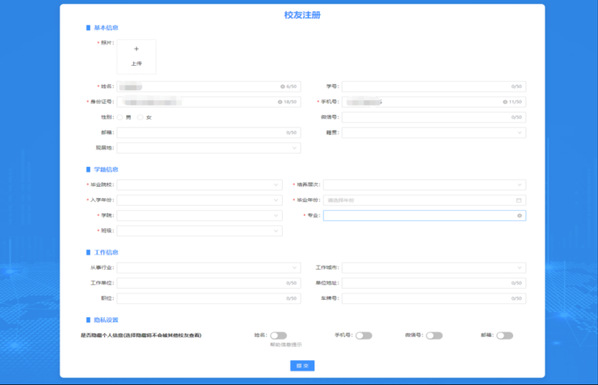Screen dimensions: 598x385
Task: Select the 女 gender radio button
Action: tap(140, 117)
